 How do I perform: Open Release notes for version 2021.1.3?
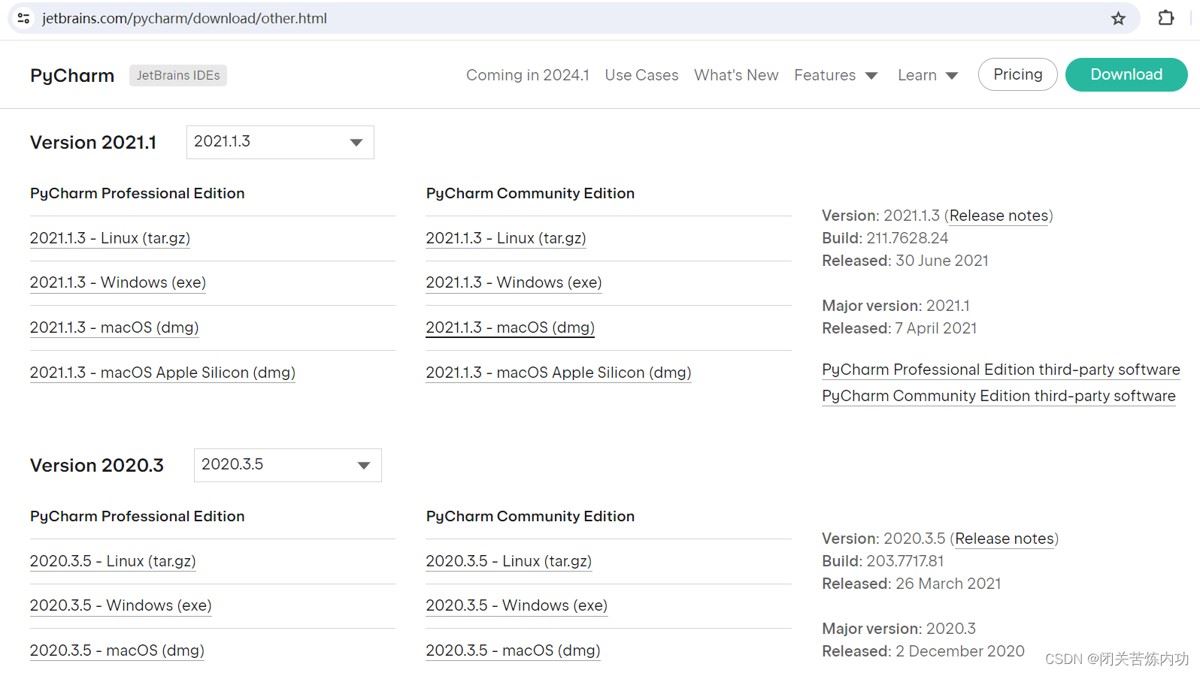(x=998, y=216)
